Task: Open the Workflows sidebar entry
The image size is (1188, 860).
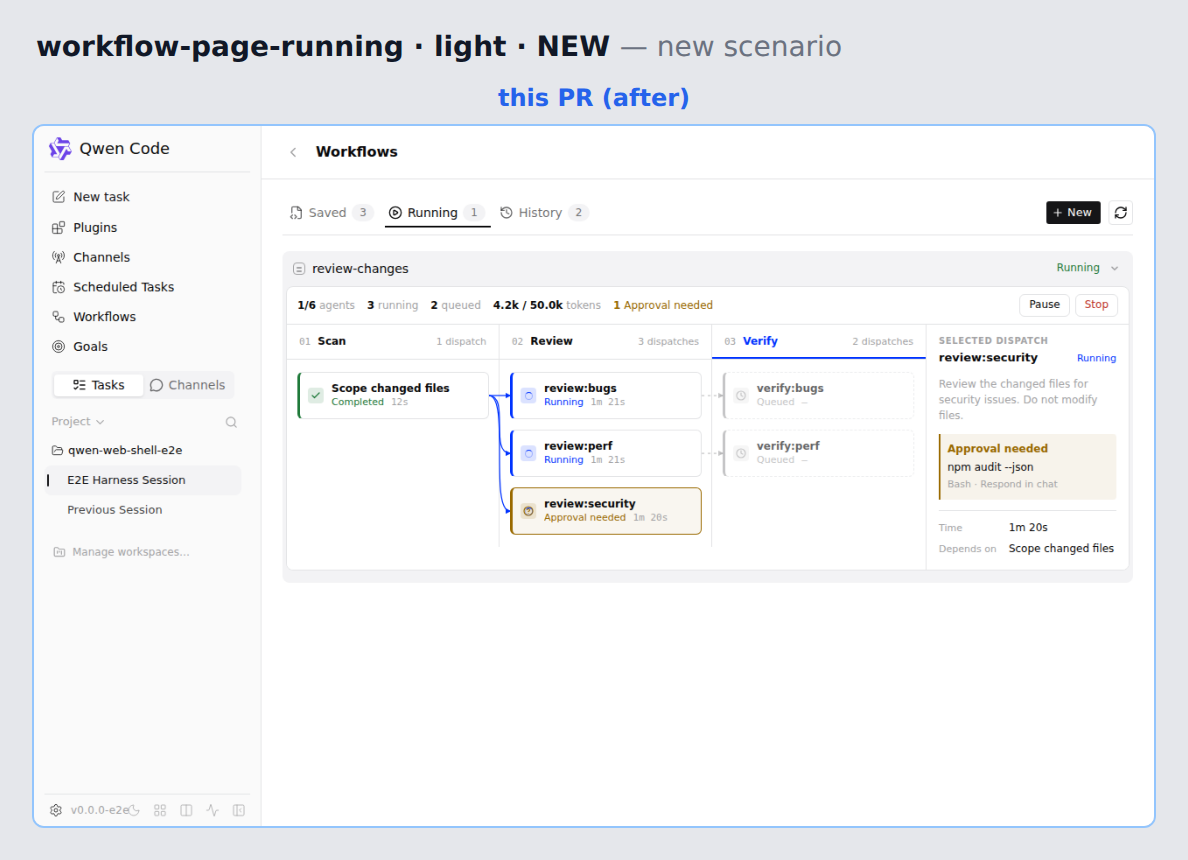Action: tap(104, 317)
